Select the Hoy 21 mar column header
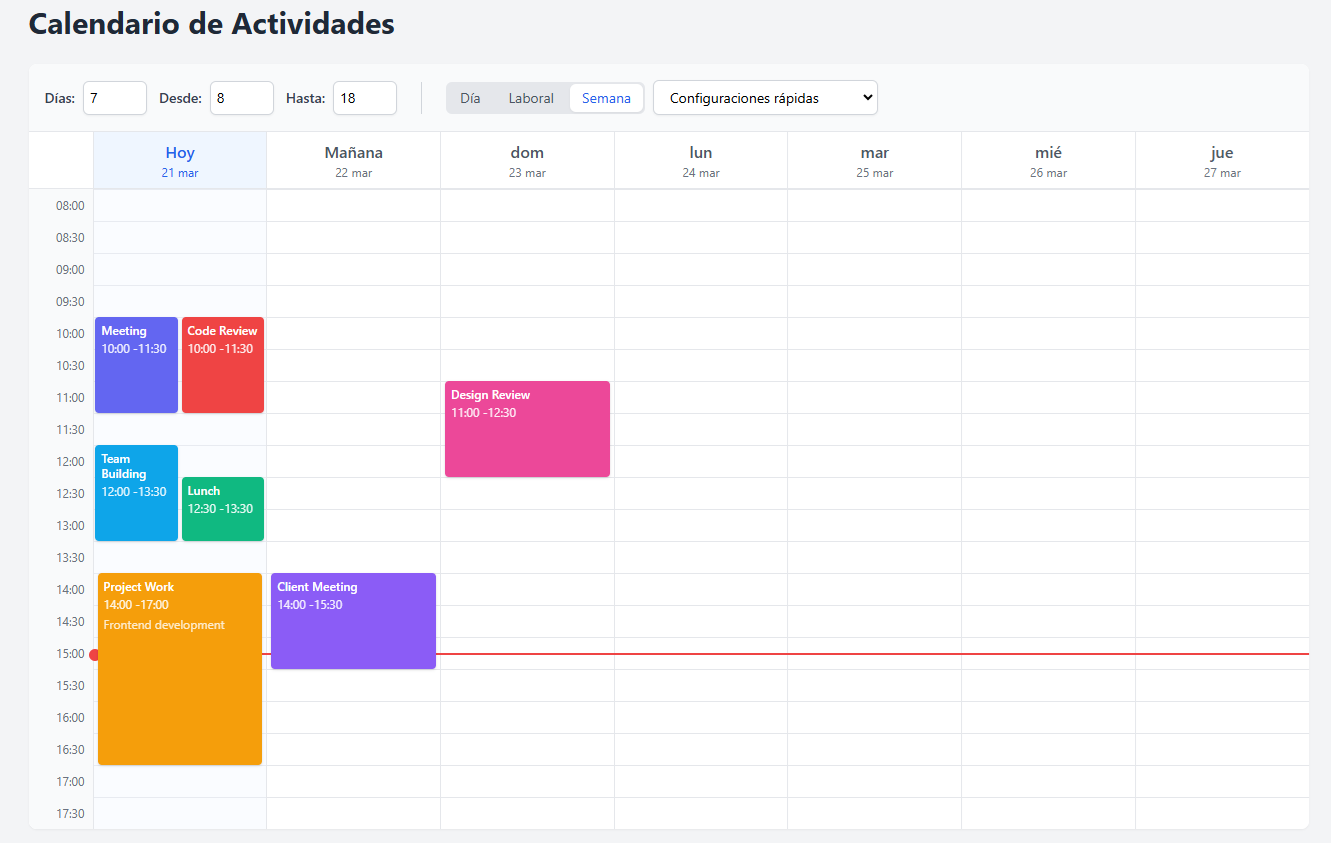Image resolution: width=1331 pixels, height=843 pixels. point(180,160)
